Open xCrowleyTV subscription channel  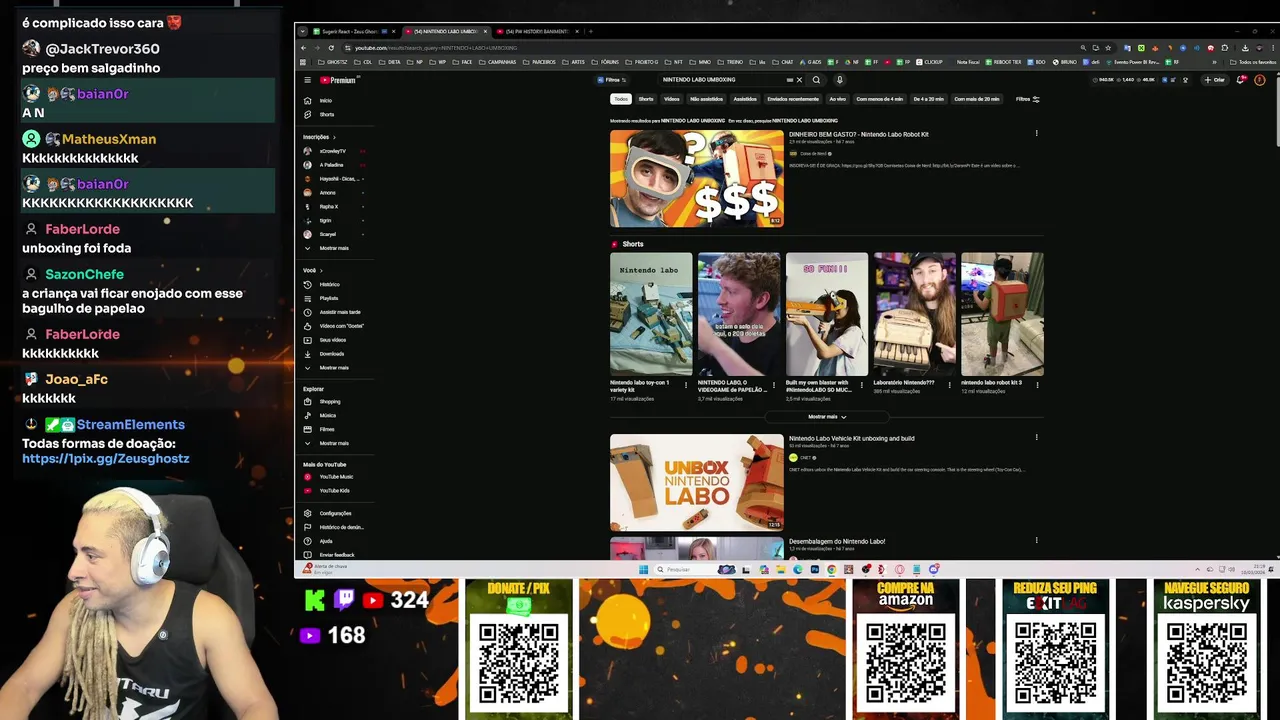tap(332, 151)
